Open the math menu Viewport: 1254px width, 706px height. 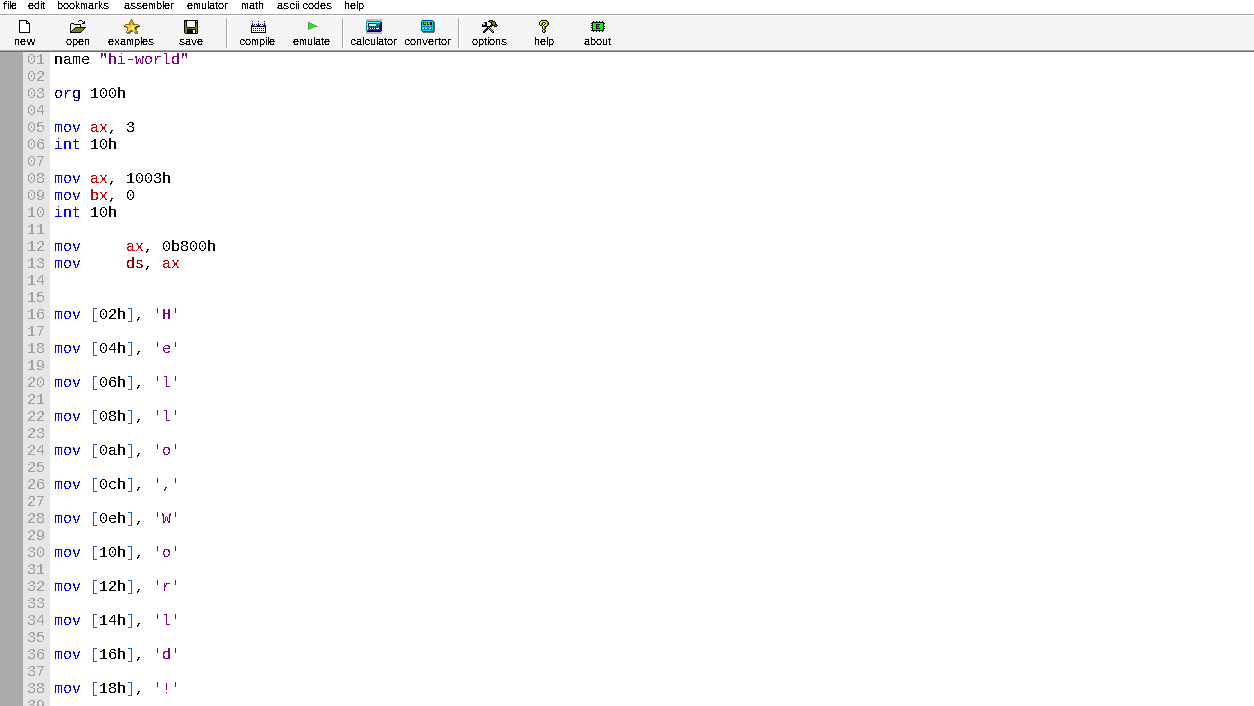tap(252, 6)
